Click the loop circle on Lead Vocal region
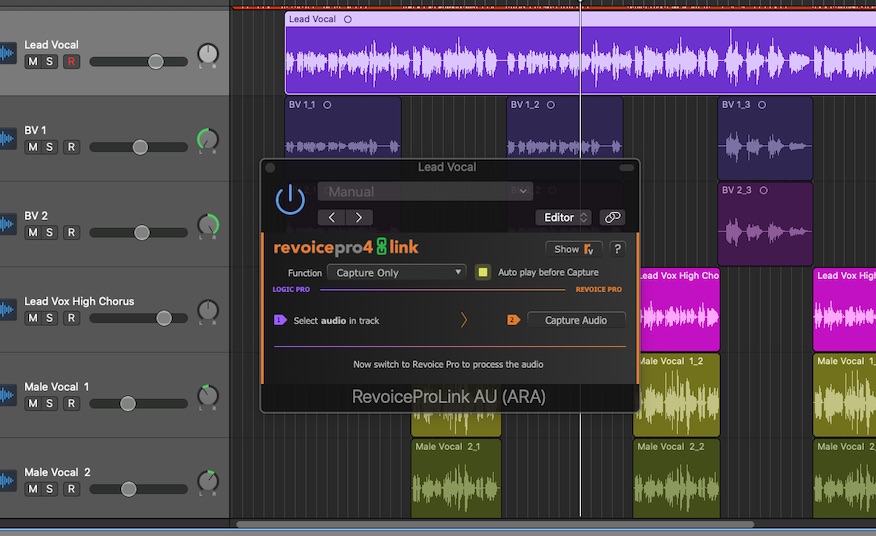 [x=348, y=20]
